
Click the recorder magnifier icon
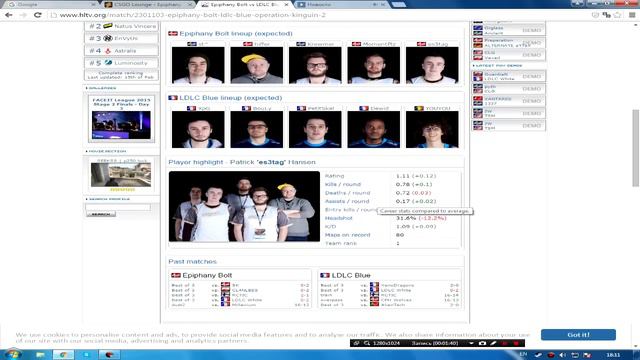367,343
